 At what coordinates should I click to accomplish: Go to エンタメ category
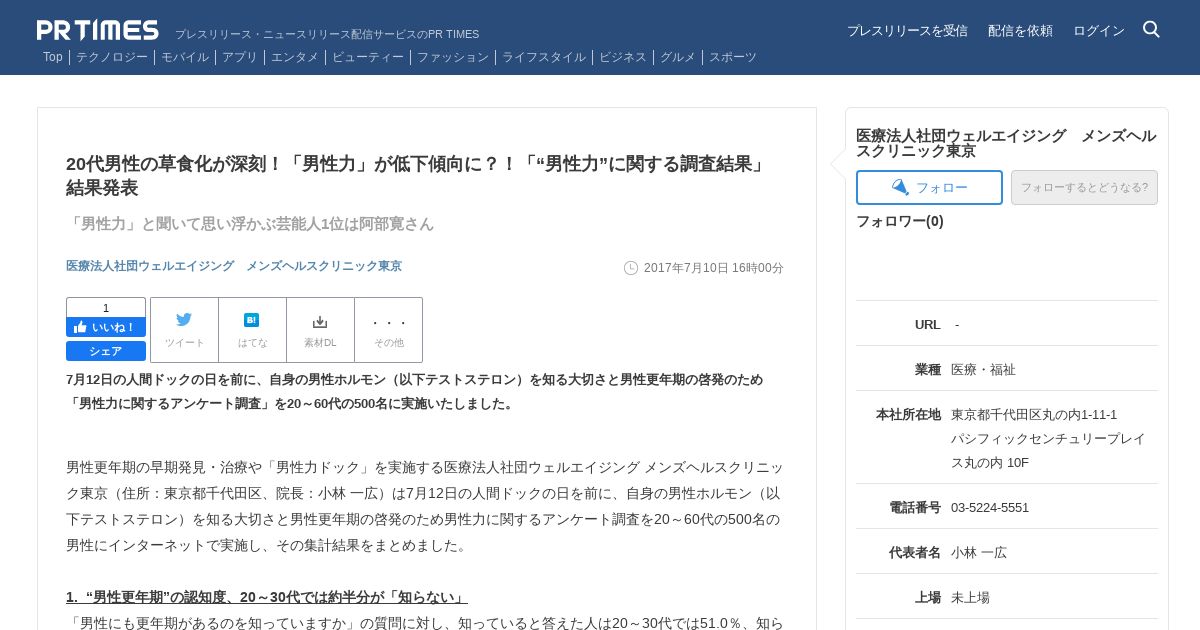point(295,57)
